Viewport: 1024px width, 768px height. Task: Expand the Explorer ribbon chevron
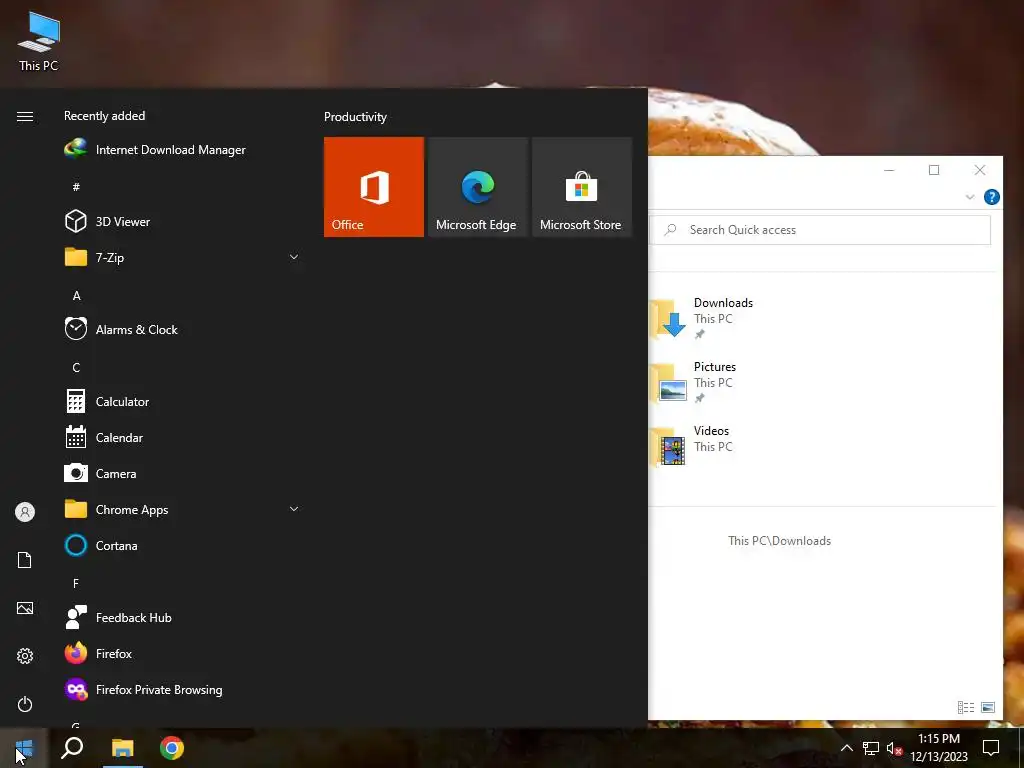pyautogui.click(x=970, y=197)
